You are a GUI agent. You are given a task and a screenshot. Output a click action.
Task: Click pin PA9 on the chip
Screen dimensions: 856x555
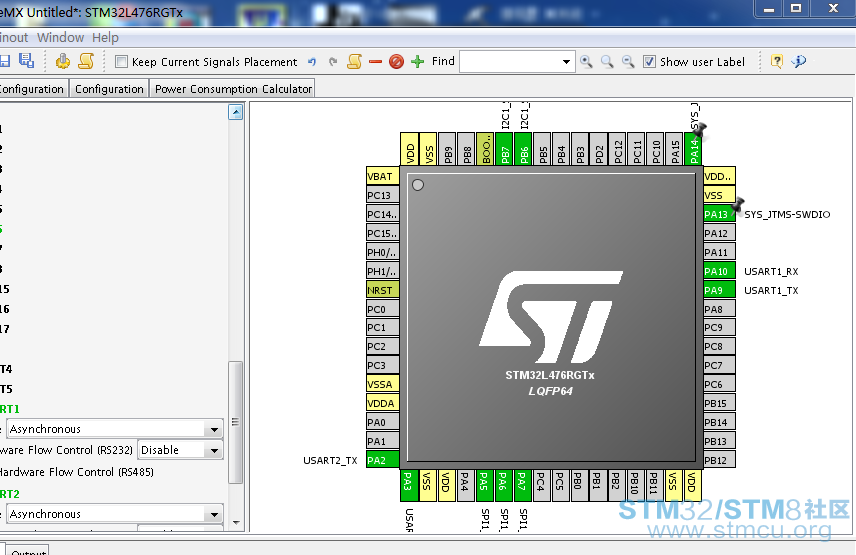click(x=719, y=290)
